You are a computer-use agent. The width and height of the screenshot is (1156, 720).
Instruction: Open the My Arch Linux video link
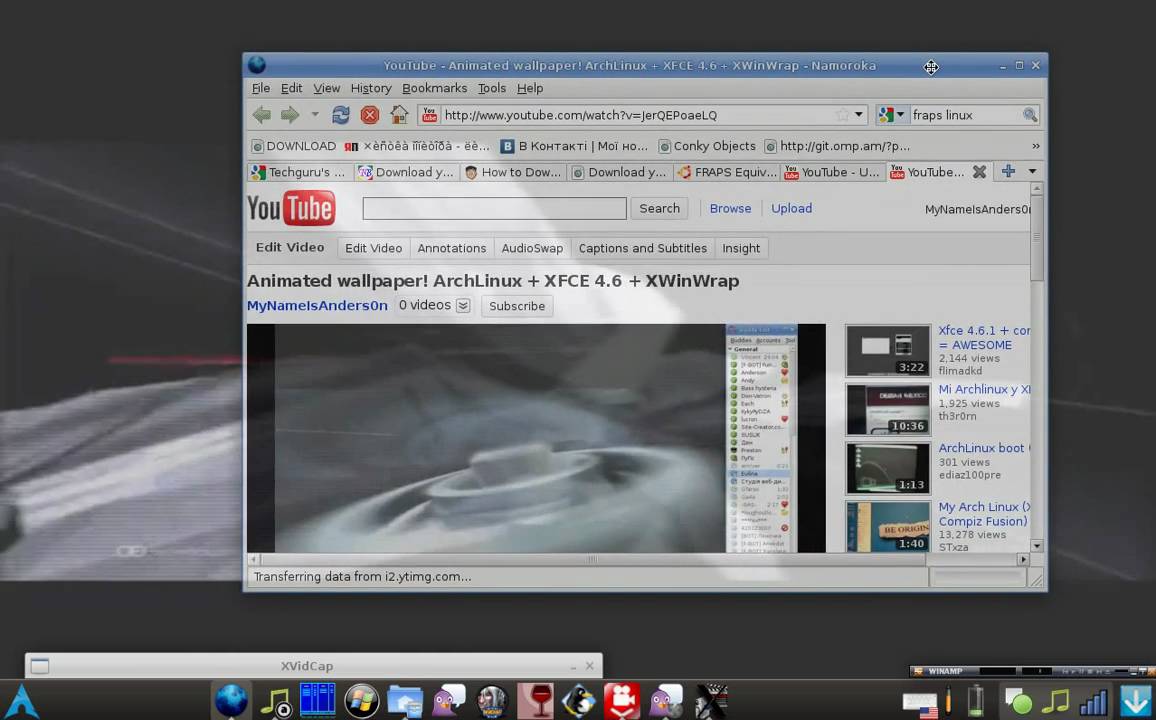(984, 514)
